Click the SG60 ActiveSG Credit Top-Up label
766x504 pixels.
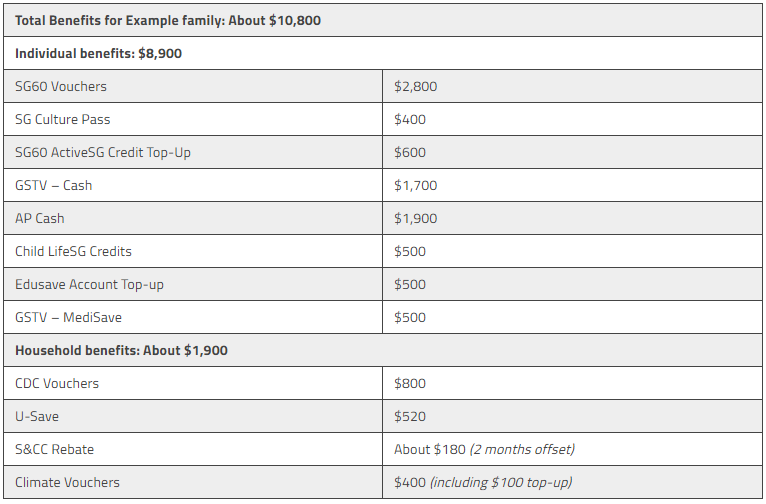[x=102, y=152]
